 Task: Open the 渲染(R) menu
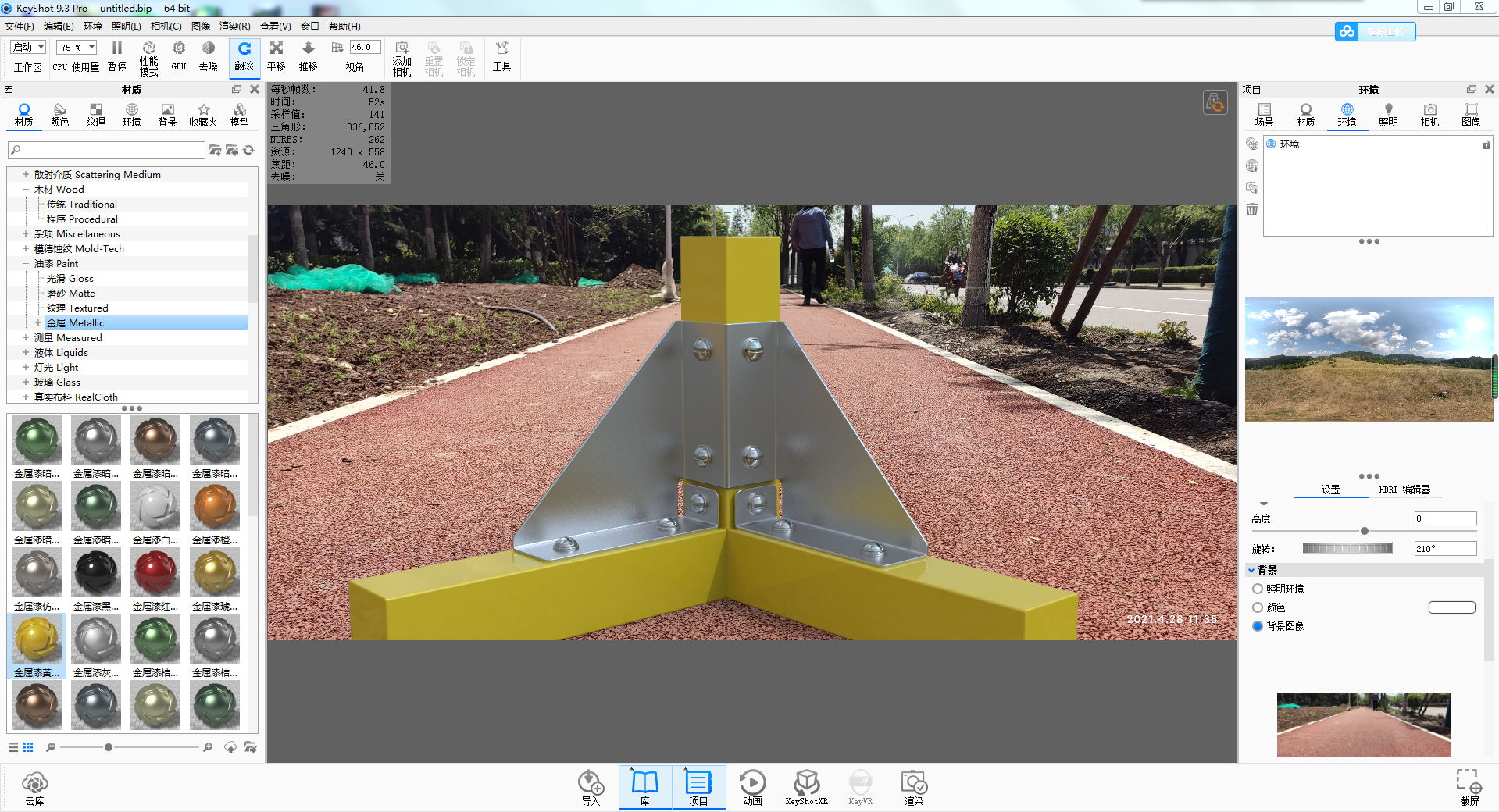click(235, 27)
